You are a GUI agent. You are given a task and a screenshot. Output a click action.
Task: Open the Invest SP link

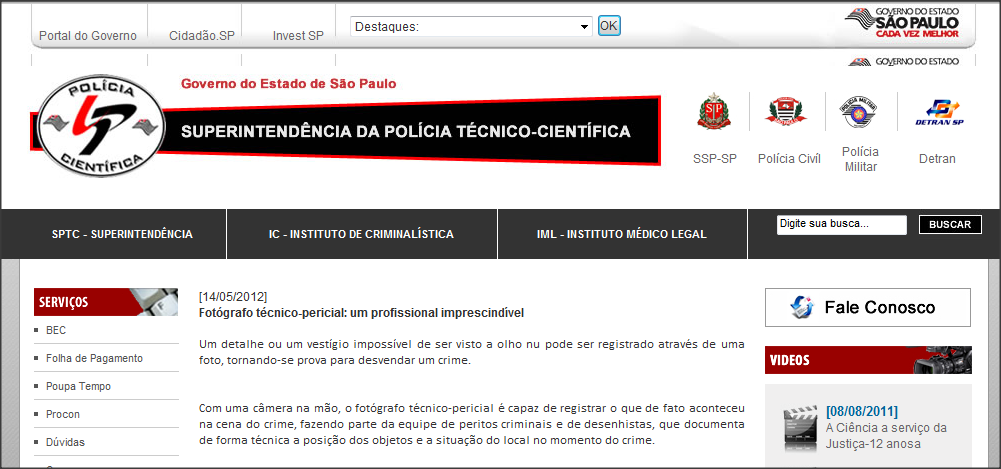tap(298, 36)
